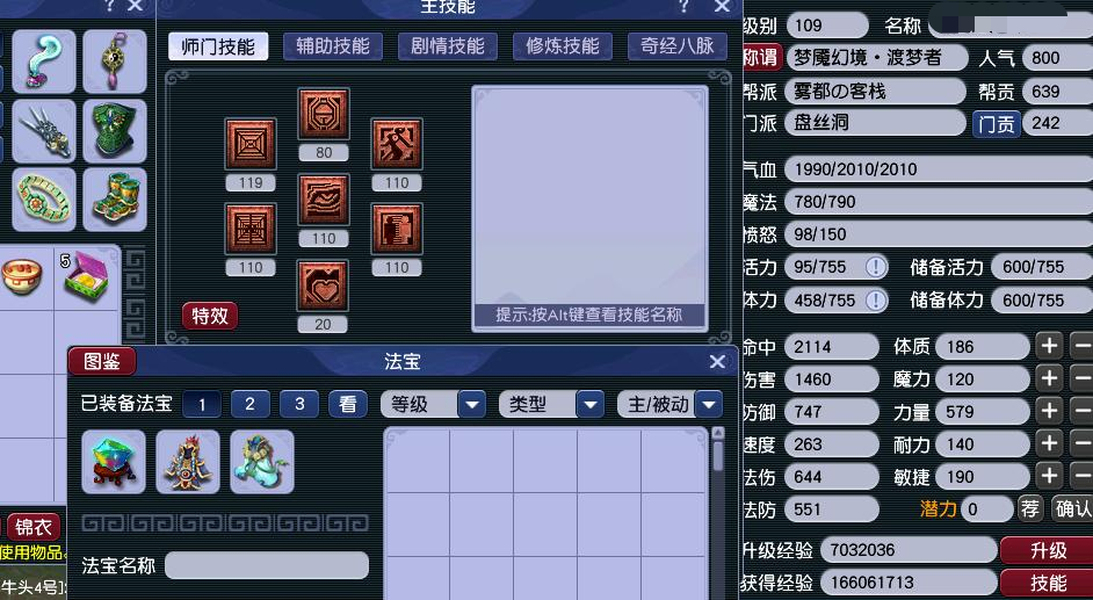Click the 雾都の客栈 guild name
Screen dimensions: 1093x600
coord(839,91)
